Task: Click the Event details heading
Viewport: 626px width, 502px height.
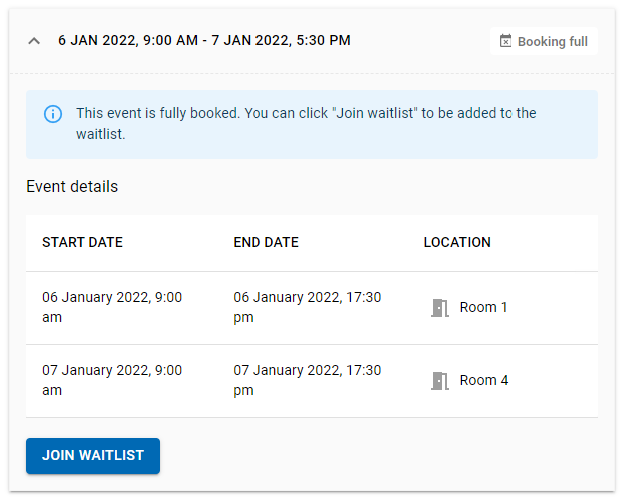Action: point(72,187)
